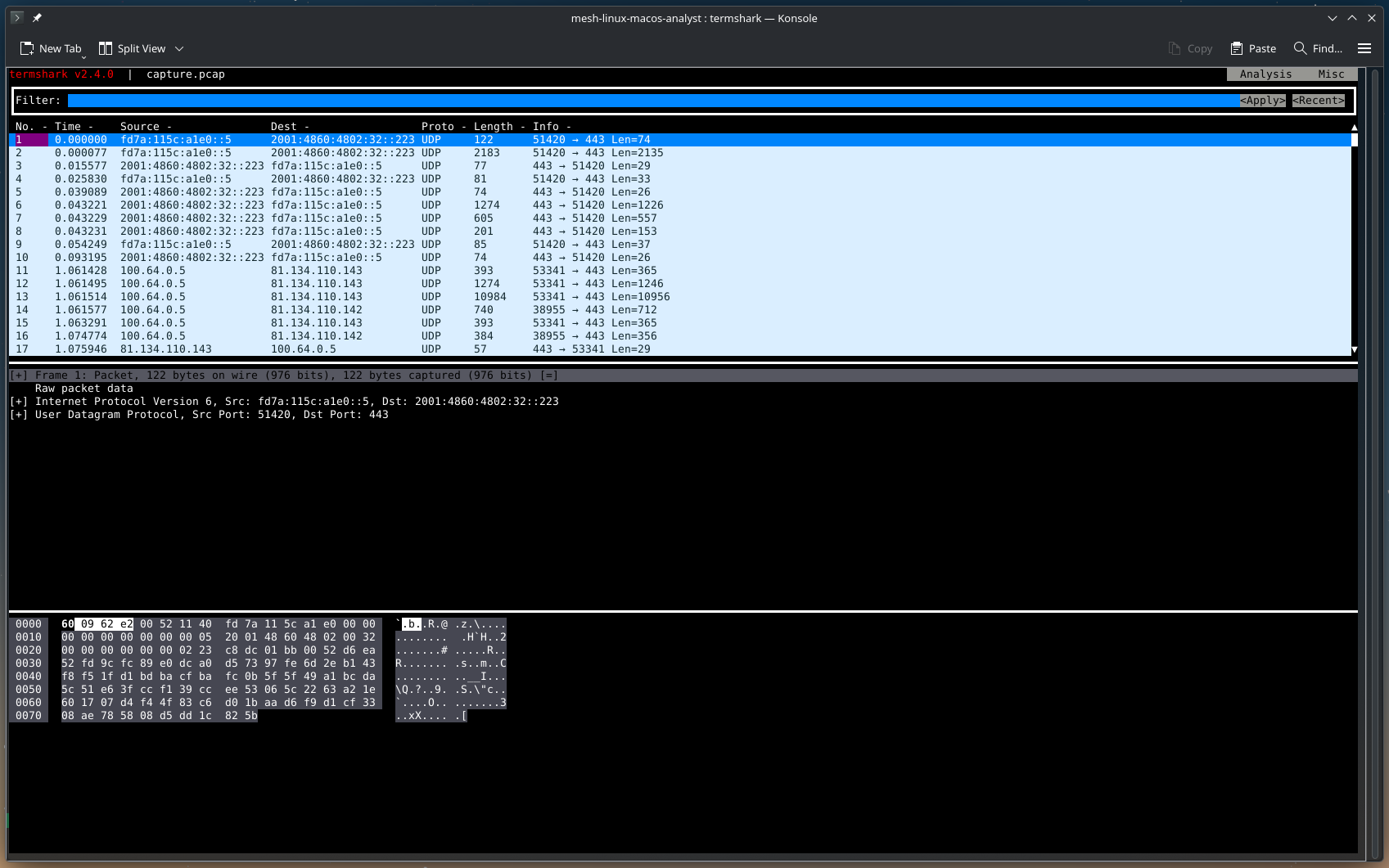Sort packets by Time column header
1389x868 pixels.
[x=68, y=127]
